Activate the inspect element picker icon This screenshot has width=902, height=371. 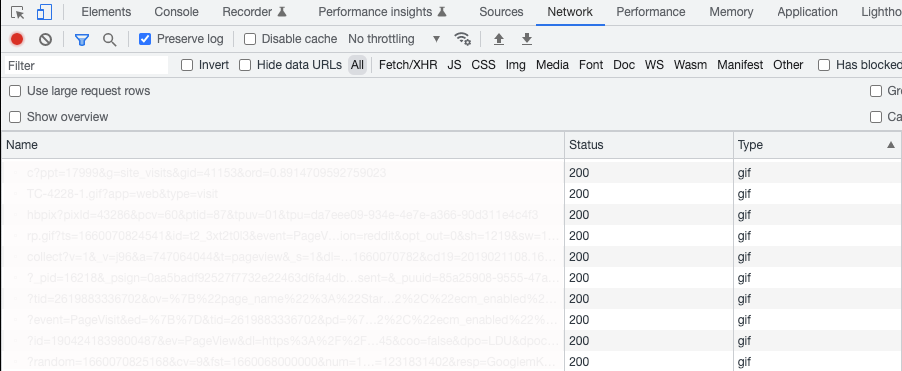18,12
